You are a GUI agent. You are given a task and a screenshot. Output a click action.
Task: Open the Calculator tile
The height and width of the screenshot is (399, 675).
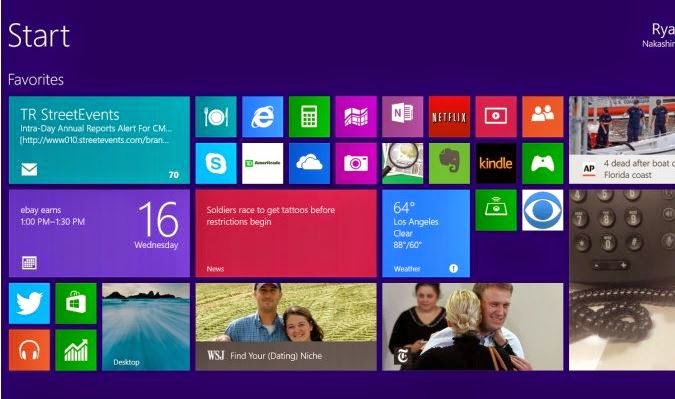(309, 117)
